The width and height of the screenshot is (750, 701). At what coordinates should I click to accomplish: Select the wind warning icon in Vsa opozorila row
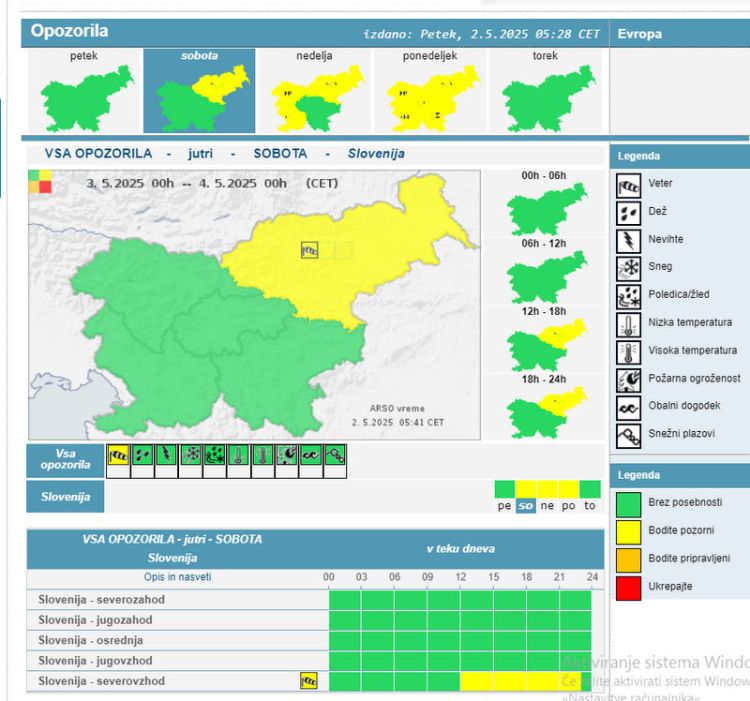[118, 455]
